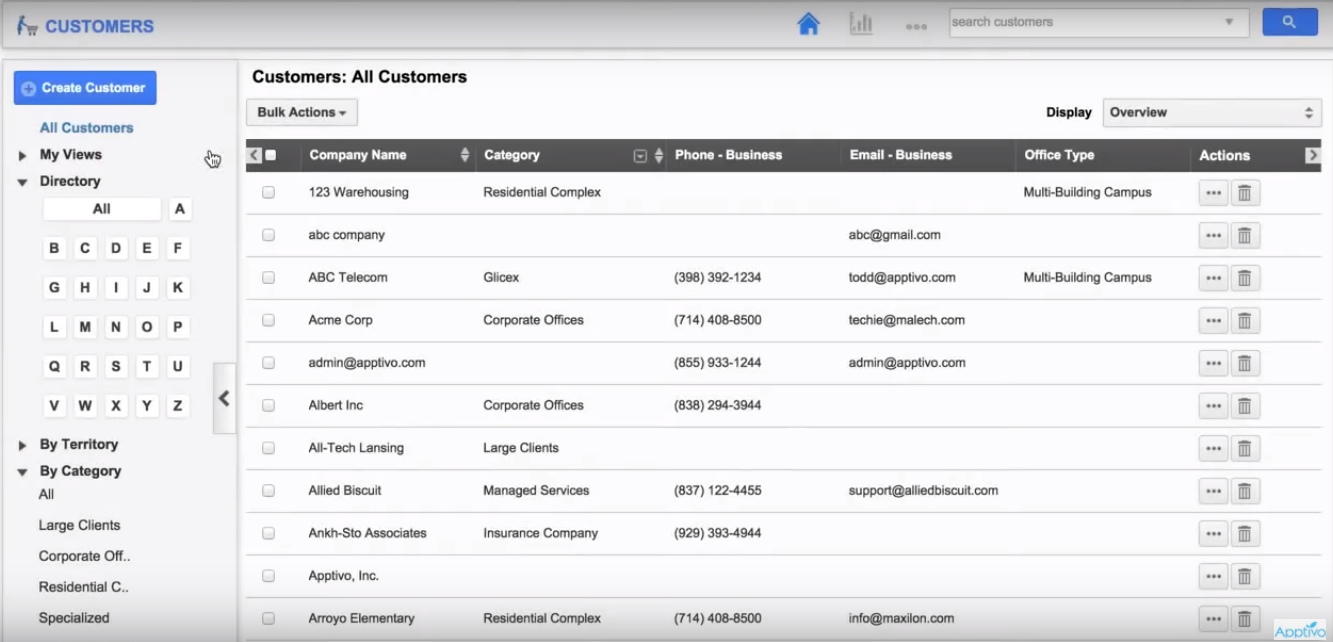
Task: Delete Arroyo Elementary using its trash icon
Action: click(1245, 618)
